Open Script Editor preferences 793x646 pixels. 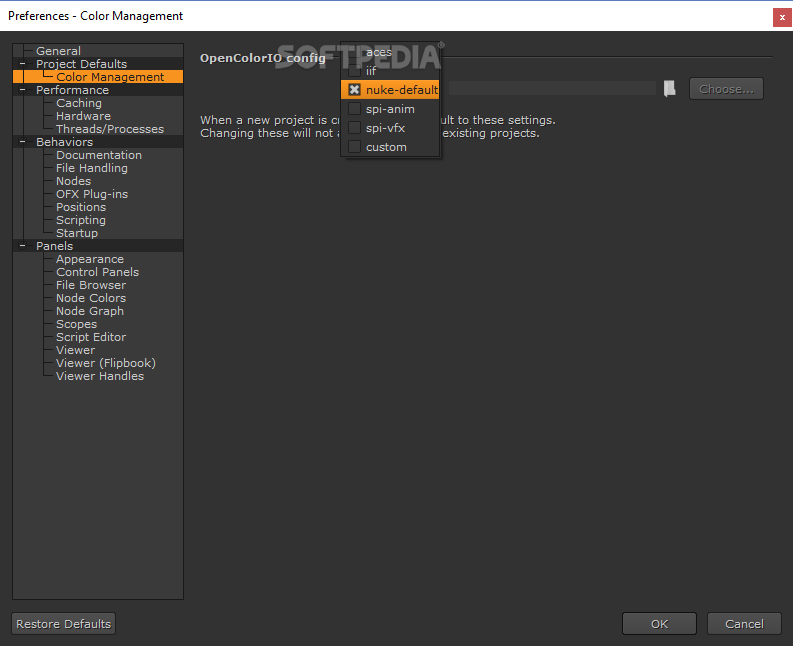click(91, 337)
